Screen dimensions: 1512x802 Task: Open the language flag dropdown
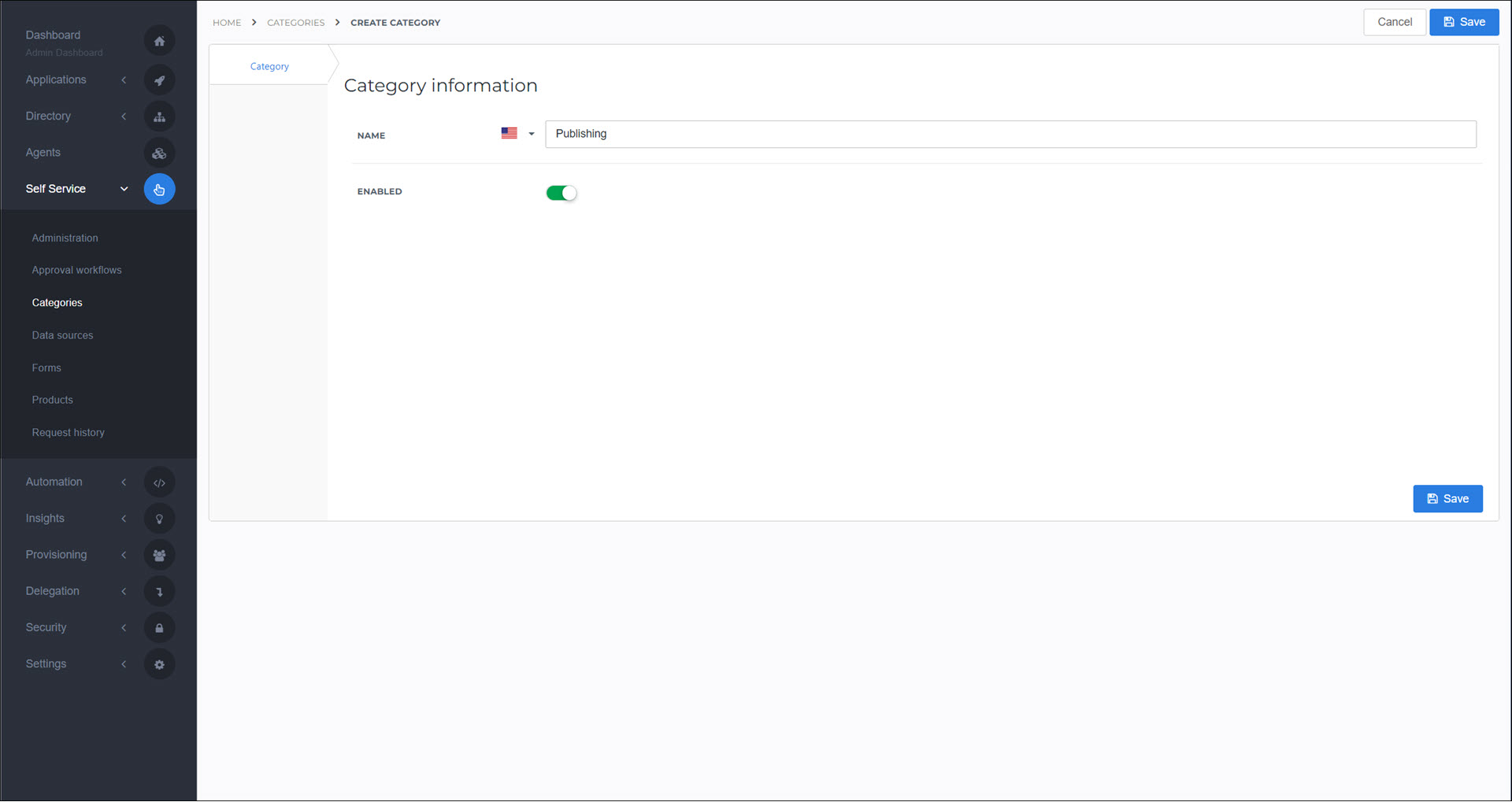pyautogui.click(x=517, y=134)
